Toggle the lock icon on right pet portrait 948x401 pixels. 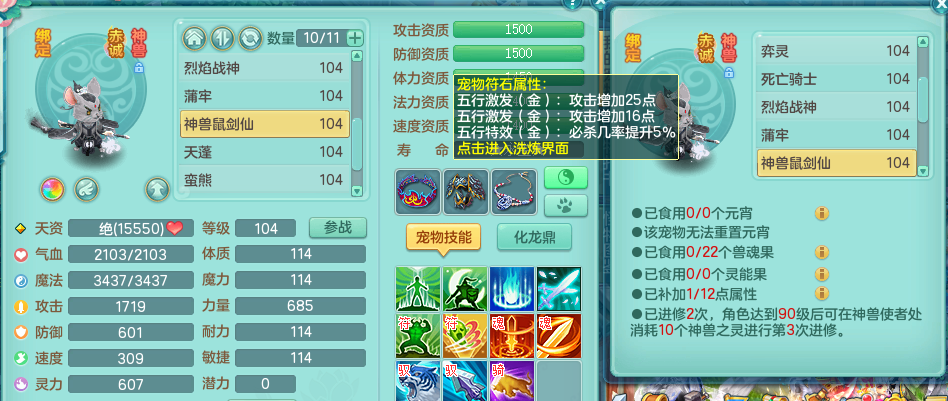click(x=729, y=73)
